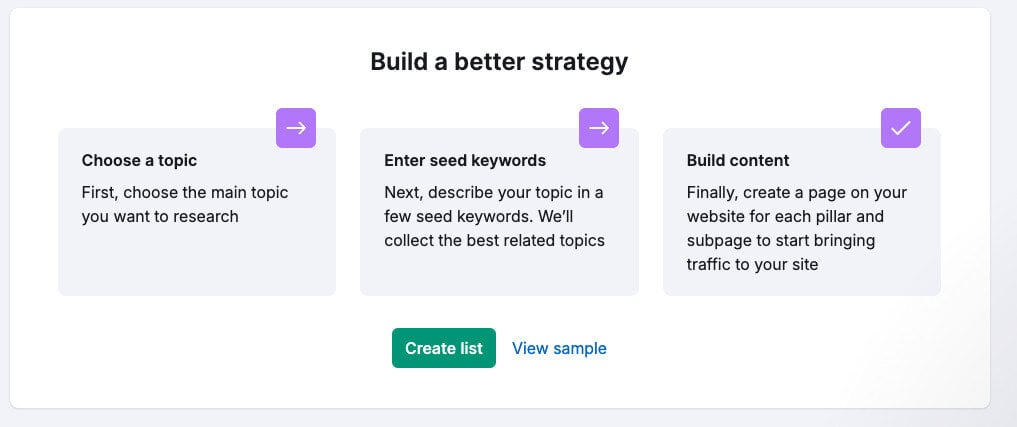Image resolution: width=1017 pixels, height=427 pixels.
Task: Click the purple checkmark icon on Build content
Action: [x=901, y=128]
